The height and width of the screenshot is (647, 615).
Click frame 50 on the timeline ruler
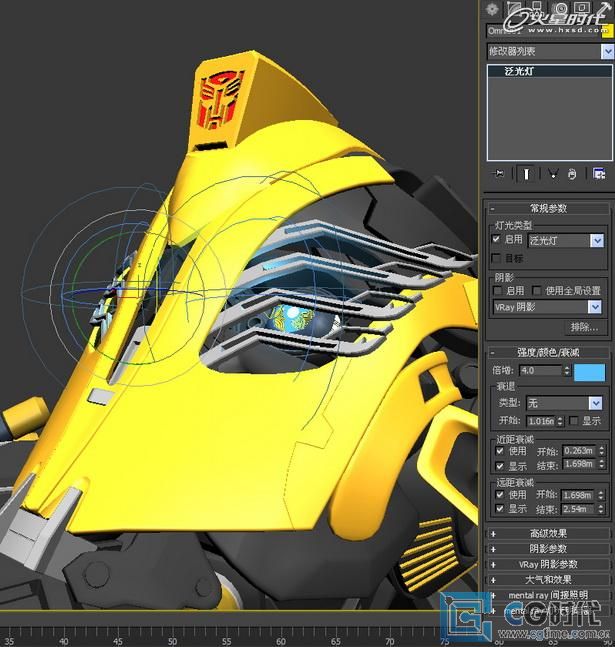(x=172, y=641)
